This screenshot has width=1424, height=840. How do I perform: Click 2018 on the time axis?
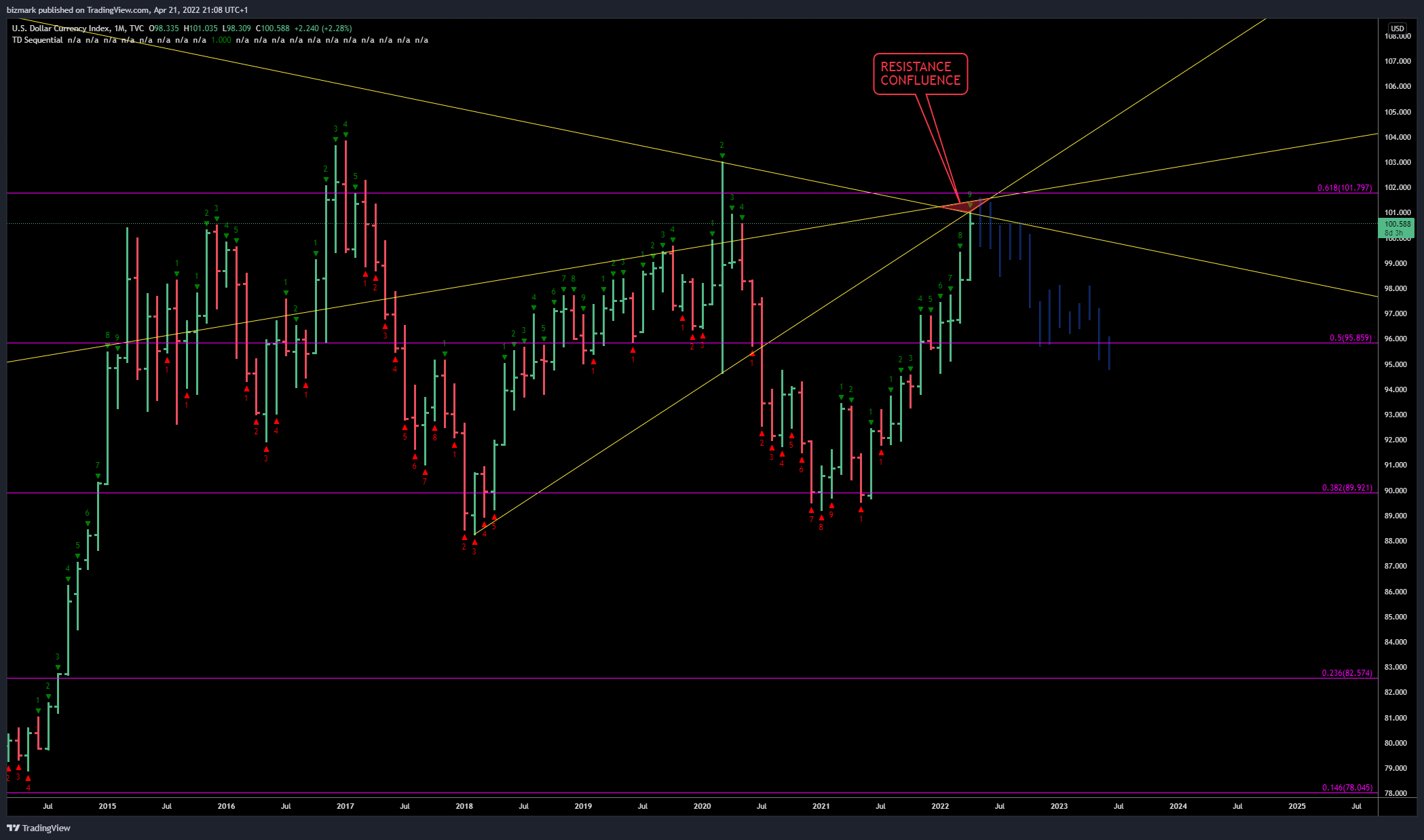tap(464, 806)
